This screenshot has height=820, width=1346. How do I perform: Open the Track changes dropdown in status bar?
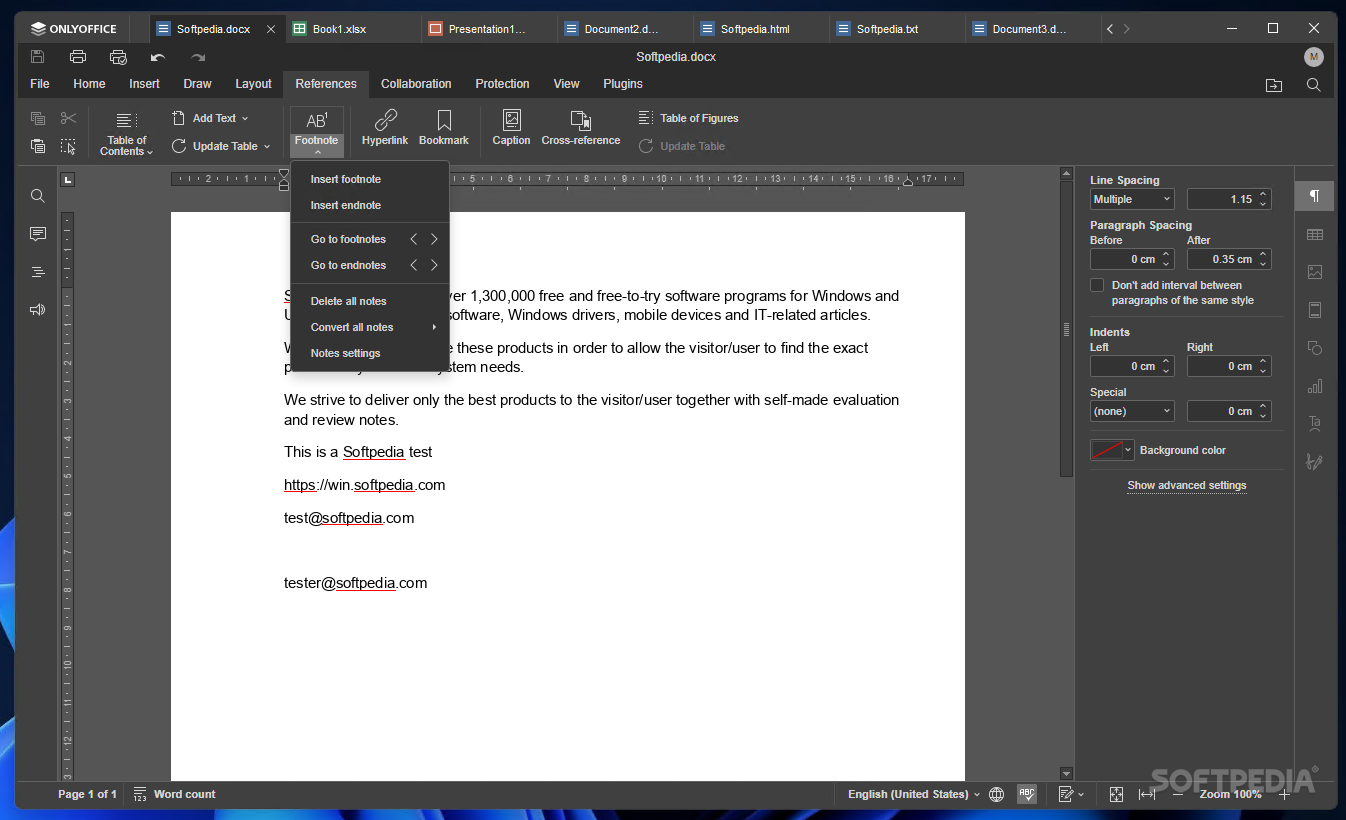point(1071,794)
